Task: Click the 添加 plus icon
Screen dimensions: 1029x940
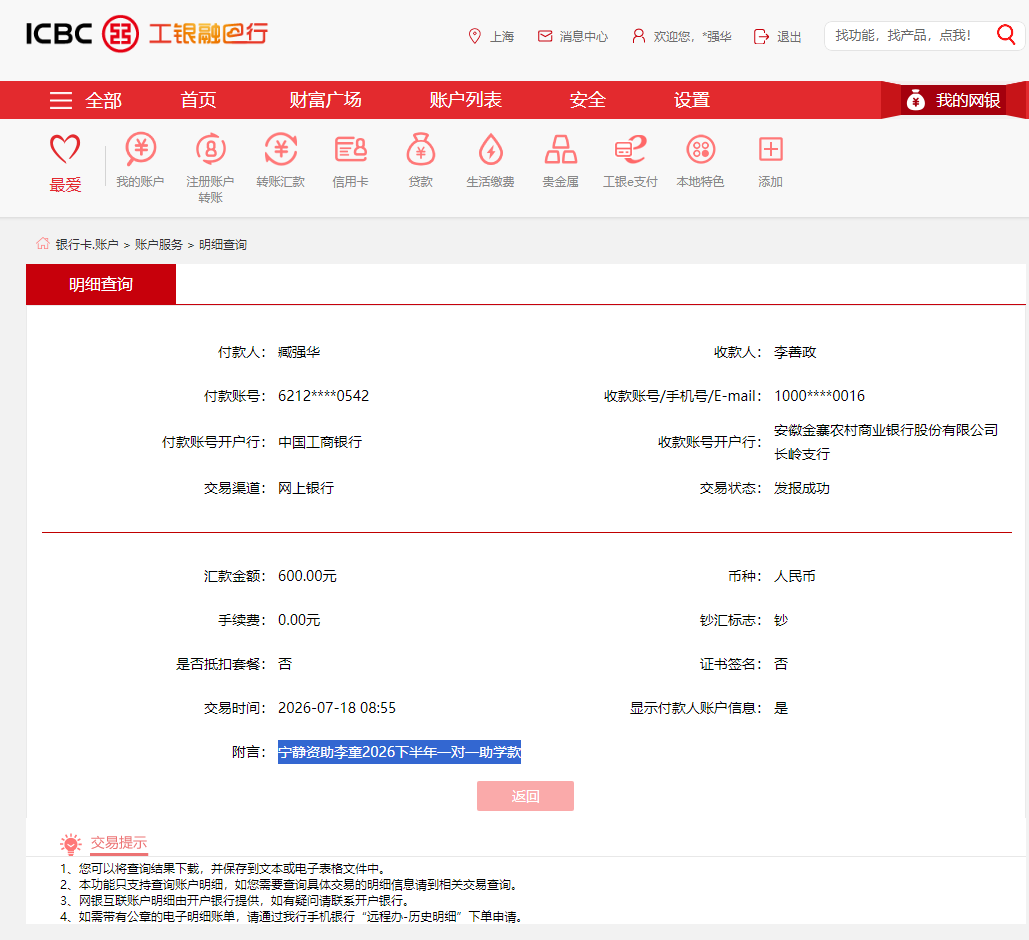Action: click(x=770, y=149)
